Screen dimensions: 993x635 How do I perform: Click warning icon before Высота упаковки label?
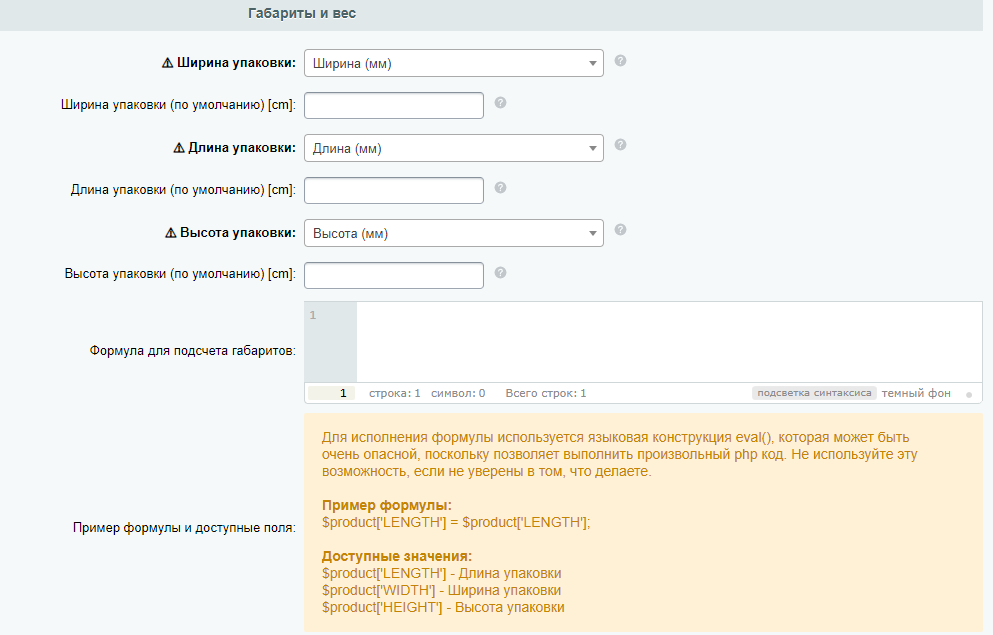click(170, 232)
